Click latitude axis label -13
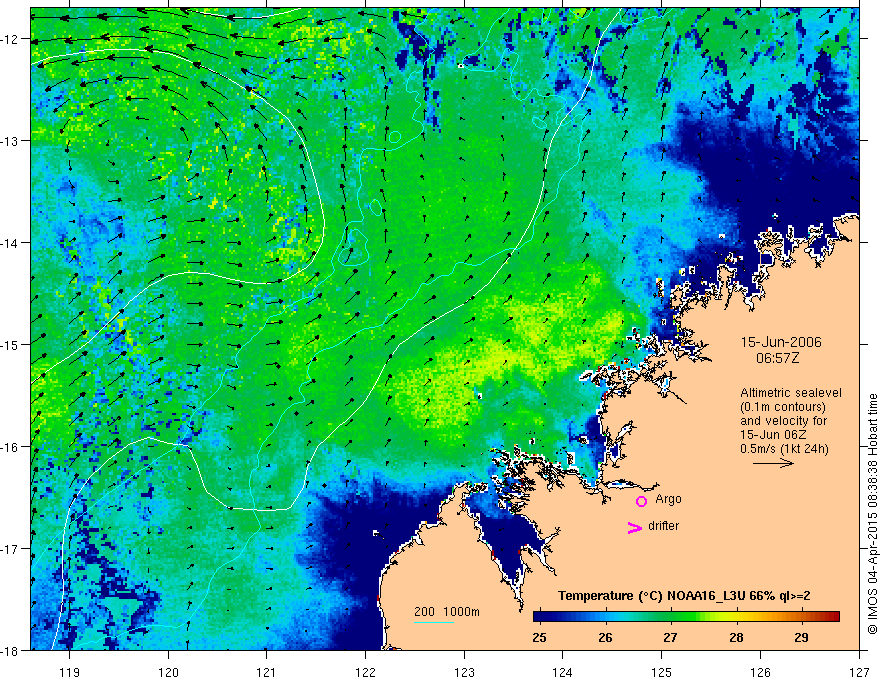The height and width of the screenshot is (680, 880). tap(10, 141)
